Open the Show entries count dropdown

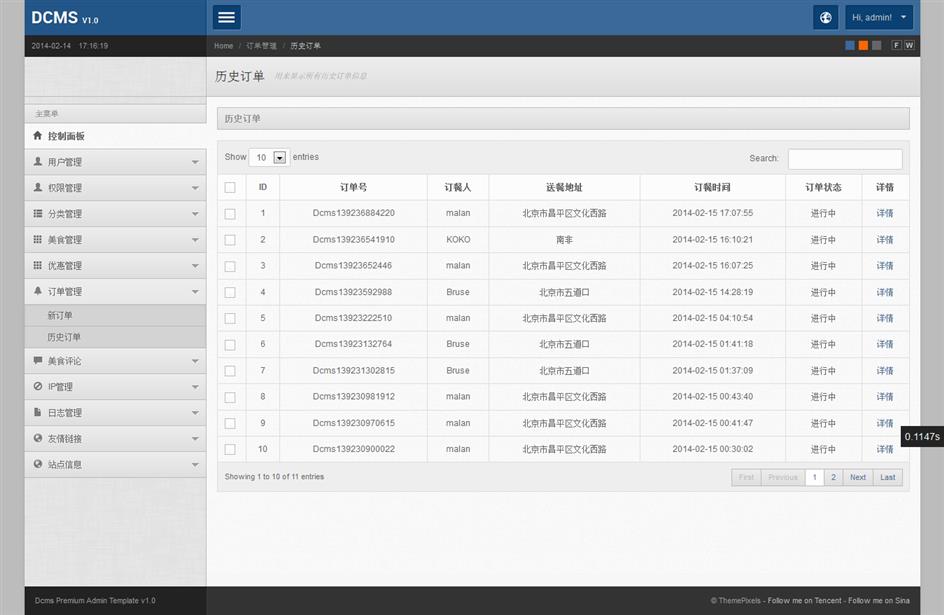pos(268,157)
